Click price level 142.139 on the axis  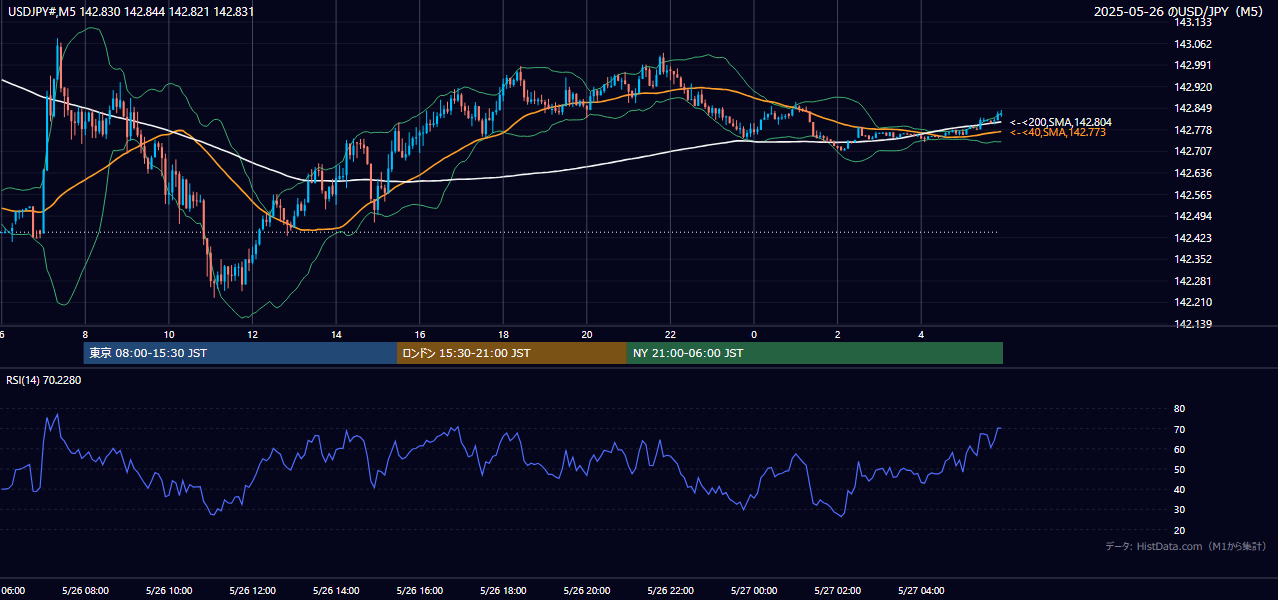[1192, 324]
